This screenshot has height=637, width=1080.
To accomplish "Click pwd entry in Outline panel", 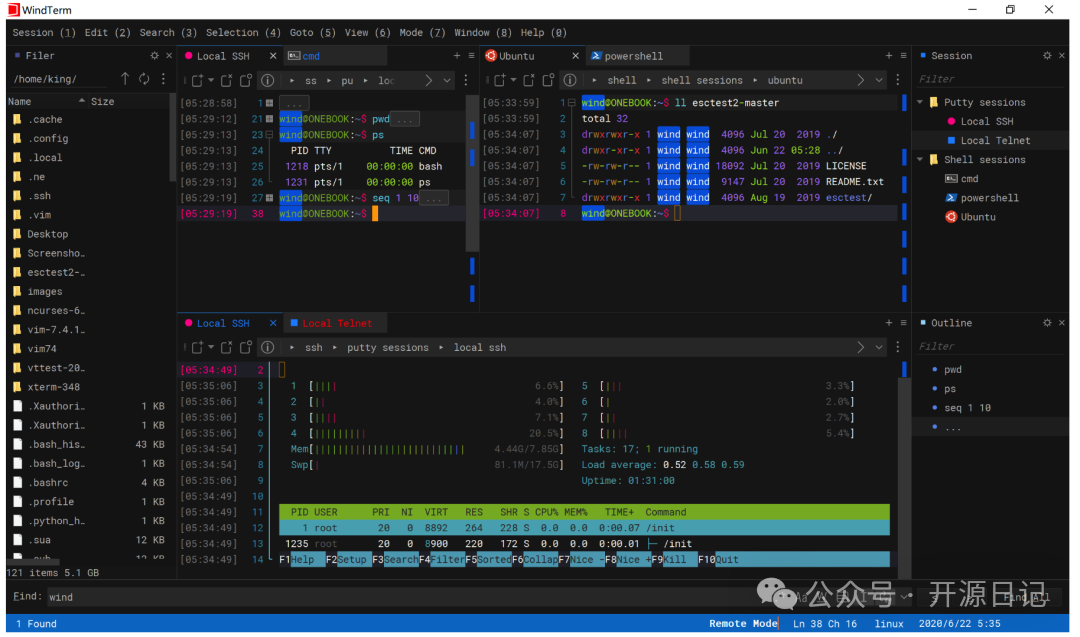I will (952, 370).
